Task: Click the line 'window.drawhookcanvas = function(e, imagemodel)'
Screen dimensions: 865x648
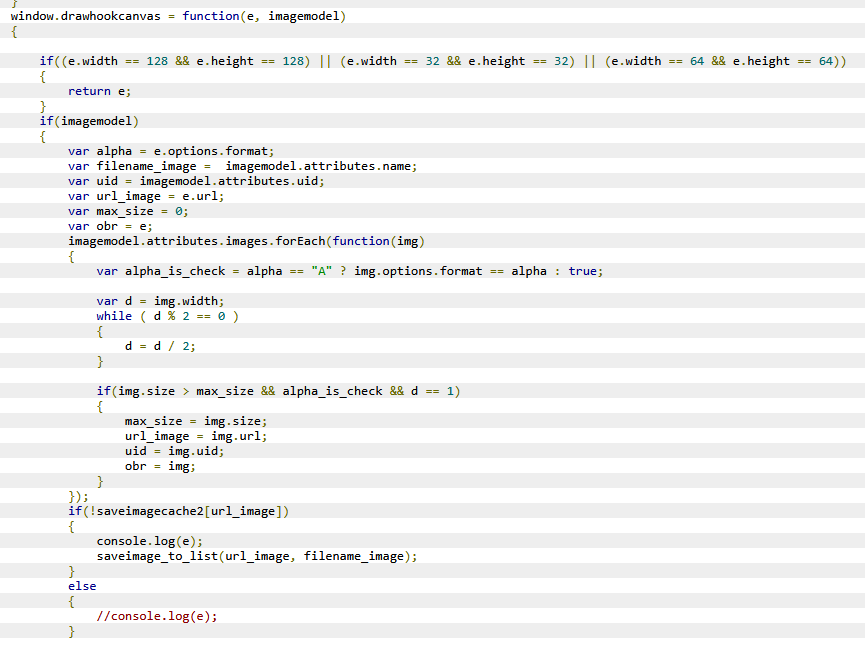Action: pos(178,16)
